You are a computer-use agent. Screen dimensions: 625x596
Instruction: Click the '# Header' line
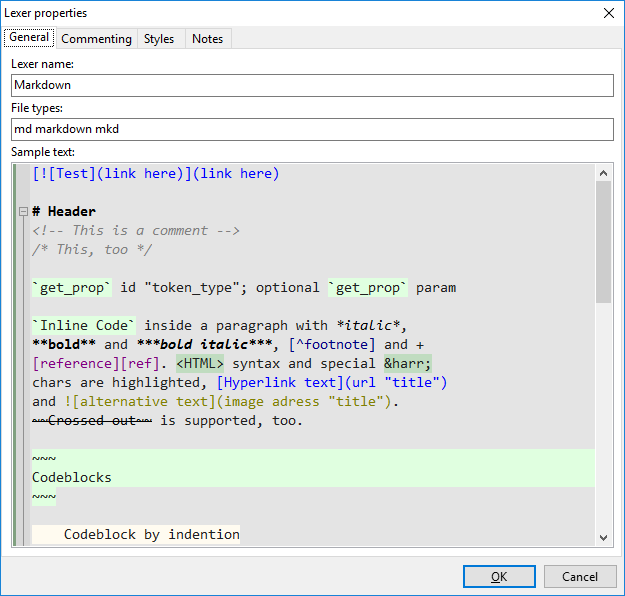pos(64,211)
